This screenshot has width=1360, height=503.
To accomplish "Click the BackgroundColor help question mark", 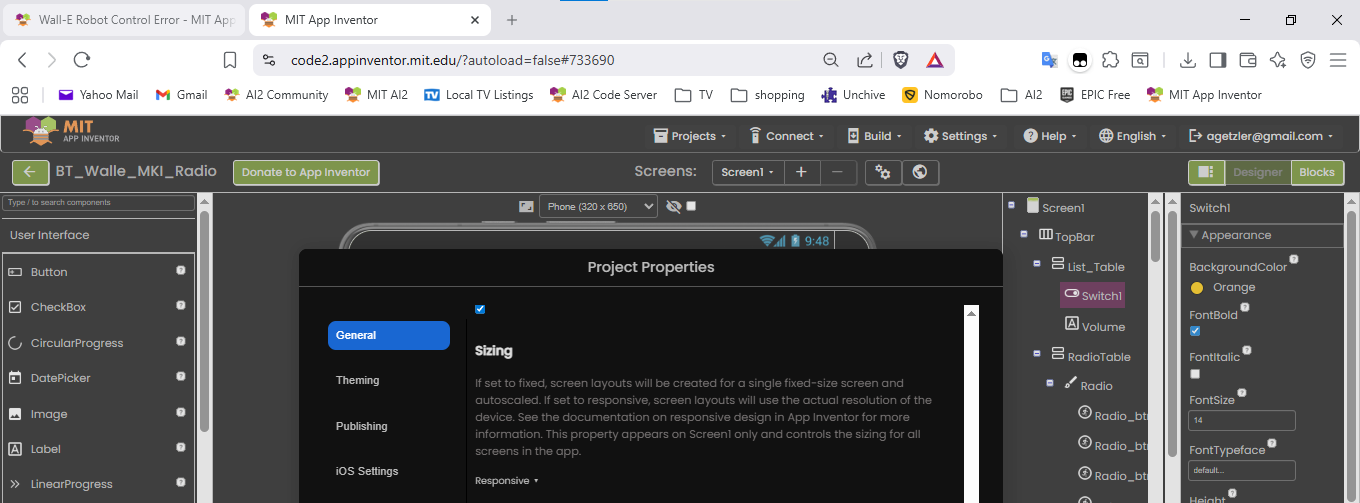I will (1294, 260).
